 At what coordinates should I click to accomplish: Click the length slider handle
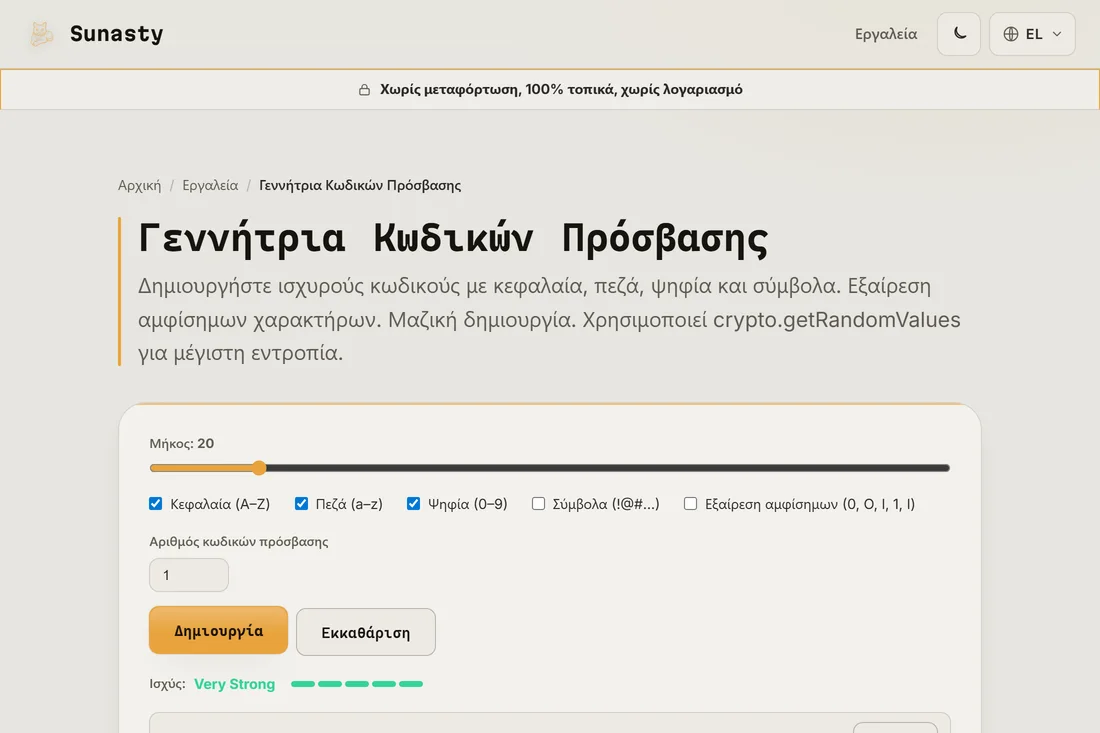tap(259, 468)
